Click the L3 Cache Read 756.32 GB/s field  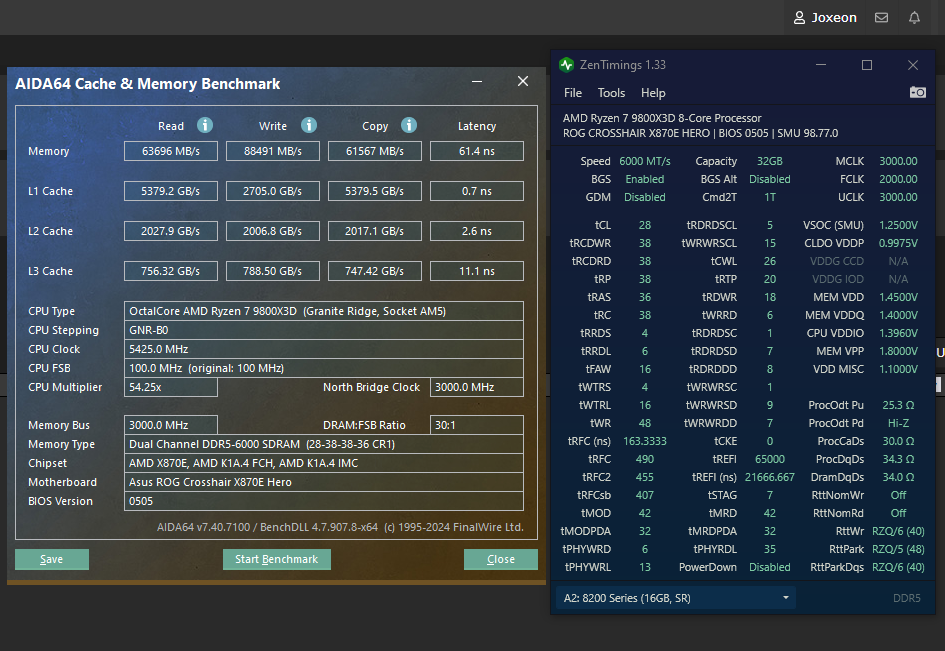click(171, 271)
